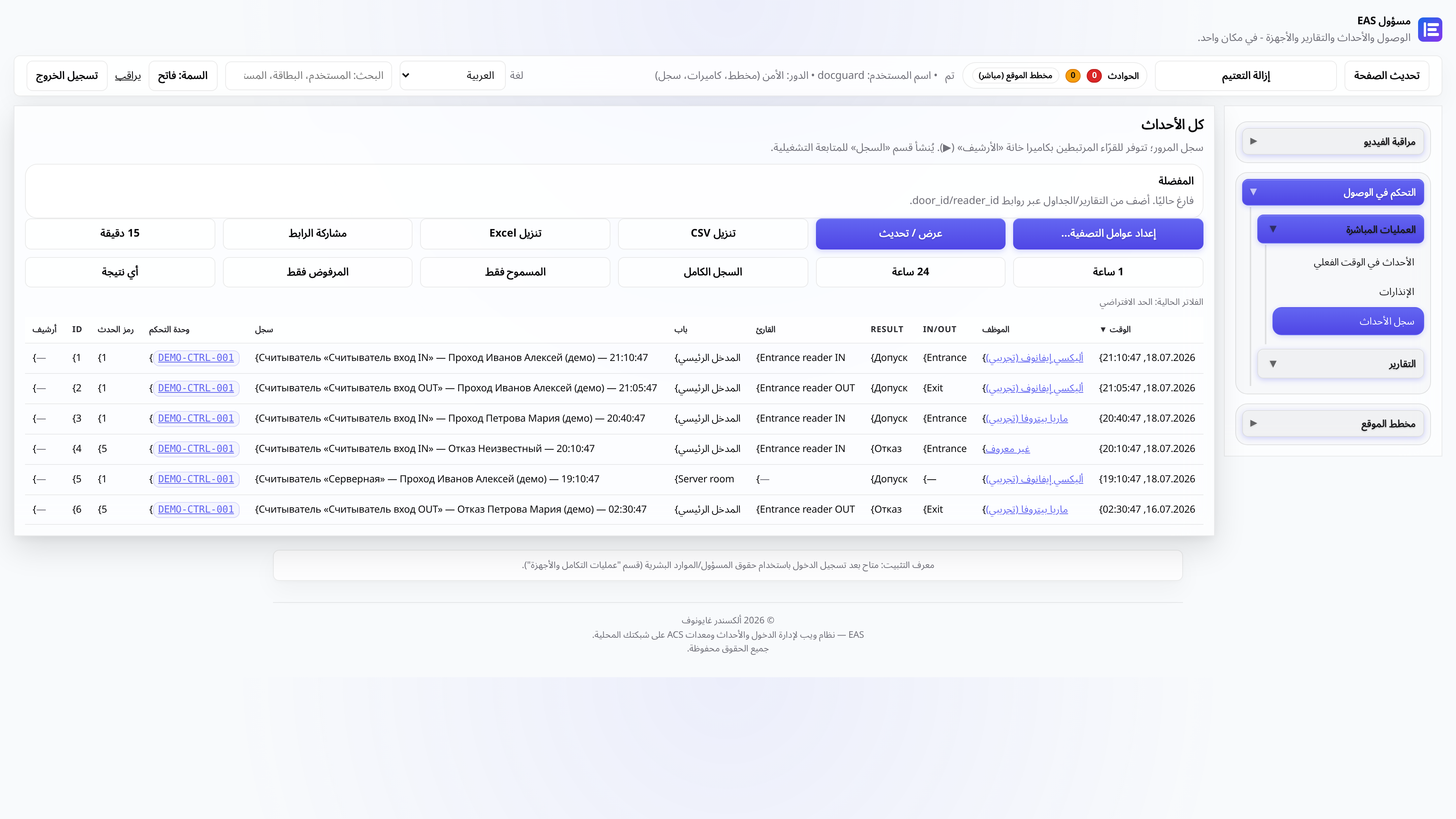This screenshot has width=1456, height=819.
Task: Click the EAS logo icon
Action: [x=1430, y=30]
